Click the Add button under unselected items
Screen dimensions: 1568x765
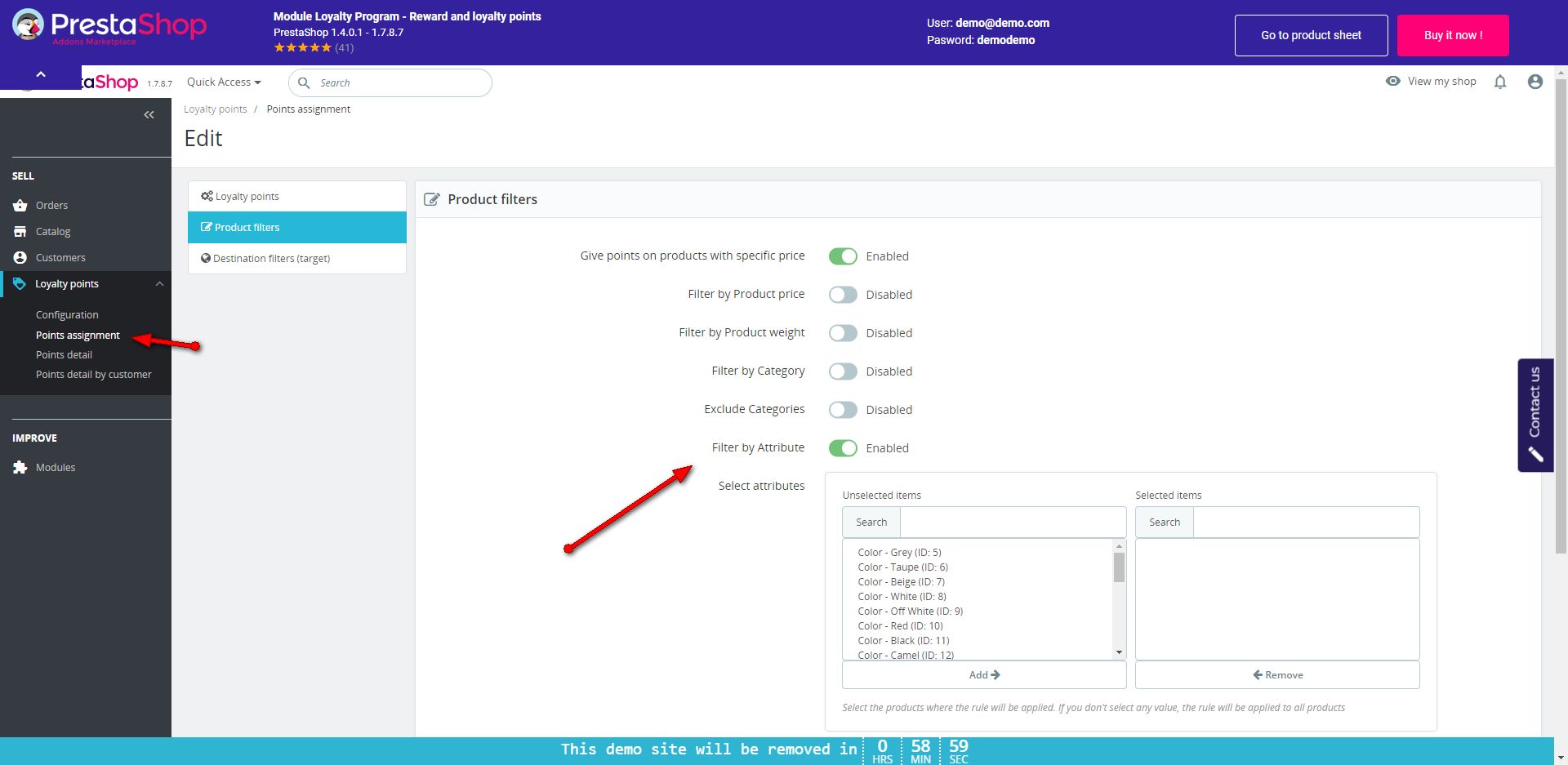coord(983,675)
